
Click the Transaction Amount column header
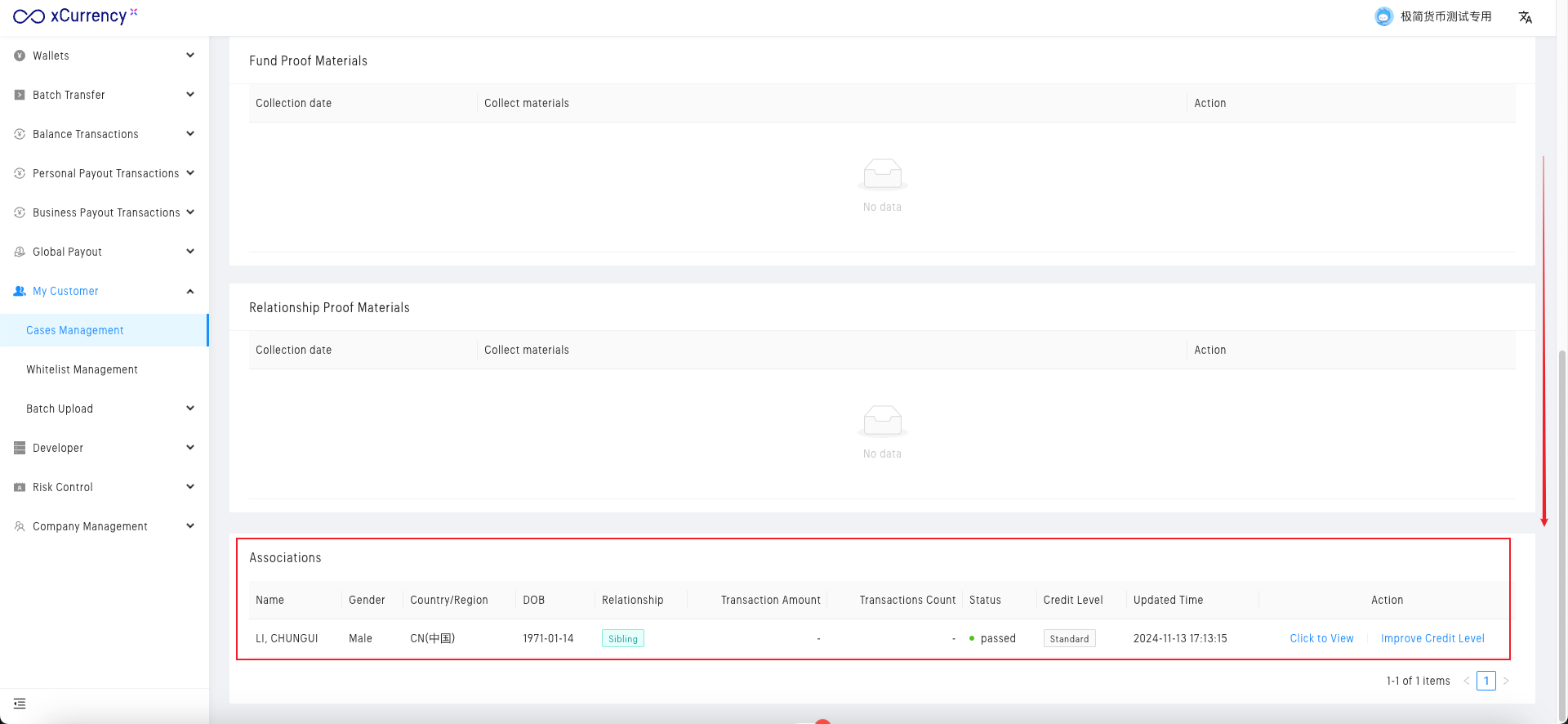pos(771,600)
